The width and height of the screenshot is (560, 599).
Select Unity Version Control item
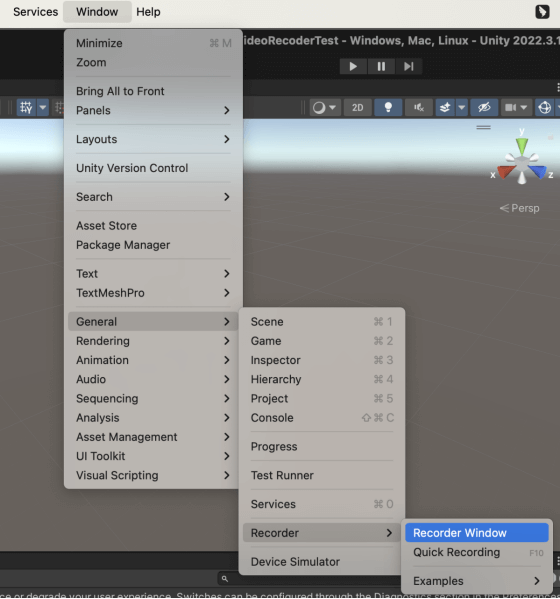(153, 168)
